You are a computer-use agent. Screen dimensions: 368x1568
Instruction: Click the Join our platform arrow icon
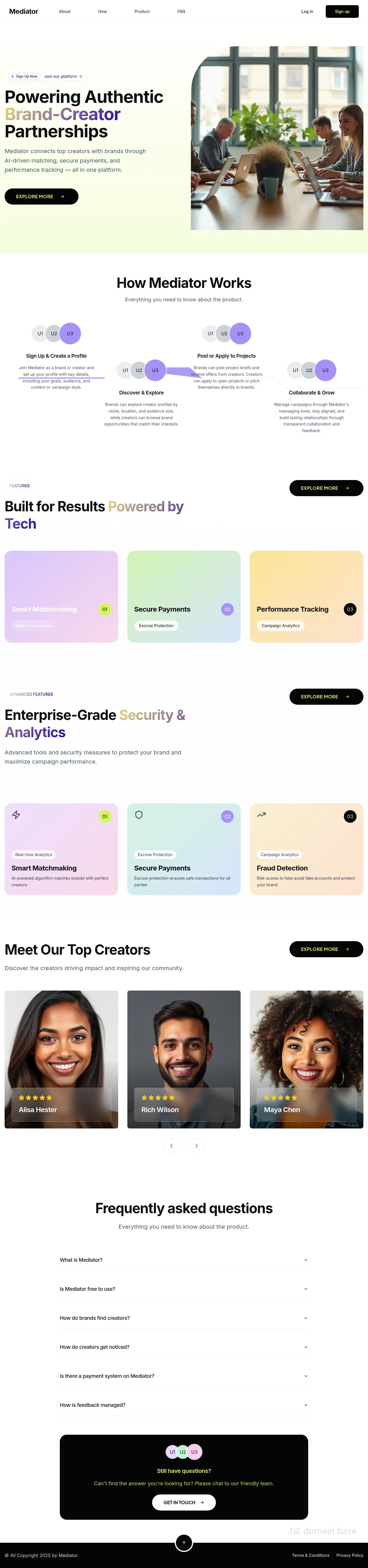(80, 77)
